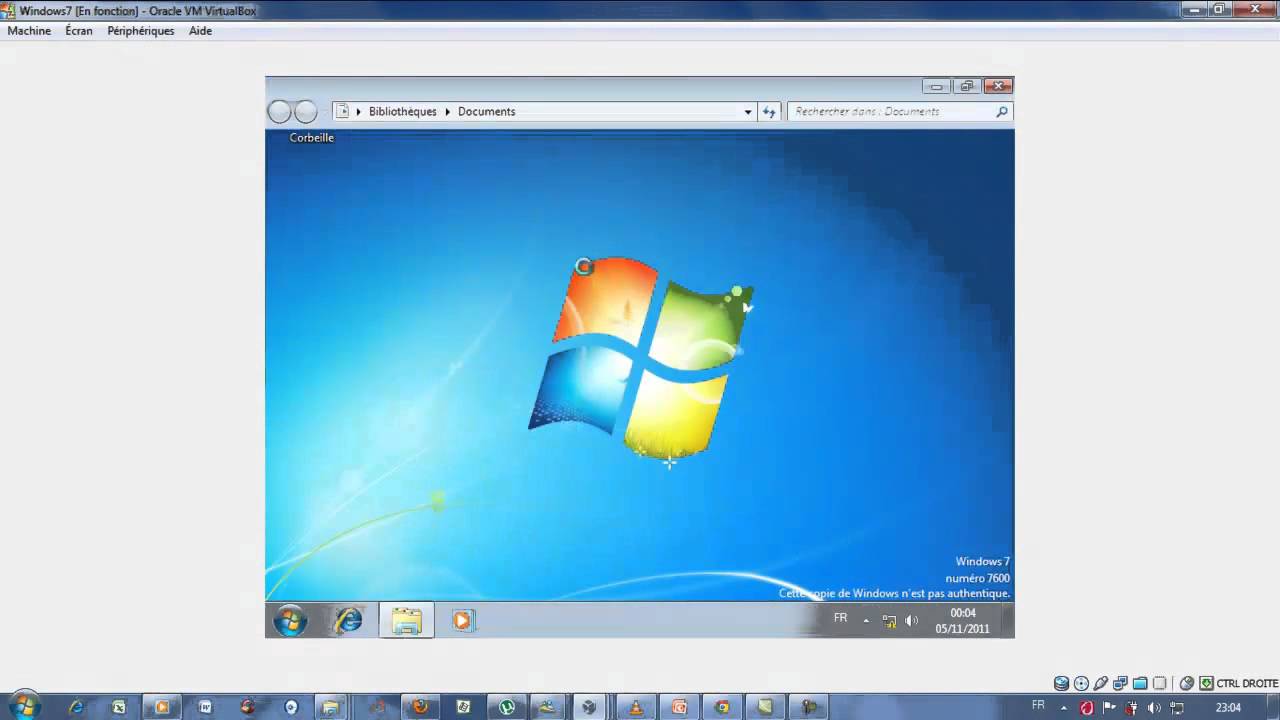1280x720 pixels.
Task: Click the VirtualBox network adapter indicator
Action: point(1121,684)
